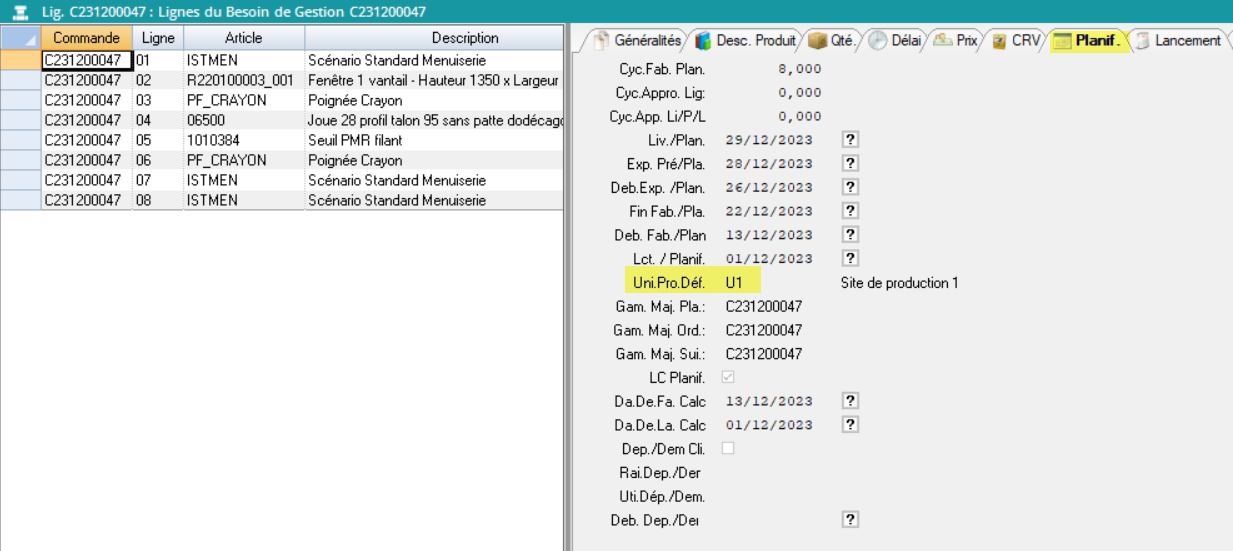Click the Liv./Plan. date field 29/12/2023
The height and width of the screenshot is (551, 1233).
pyautogui.click(x=769, y=140)
